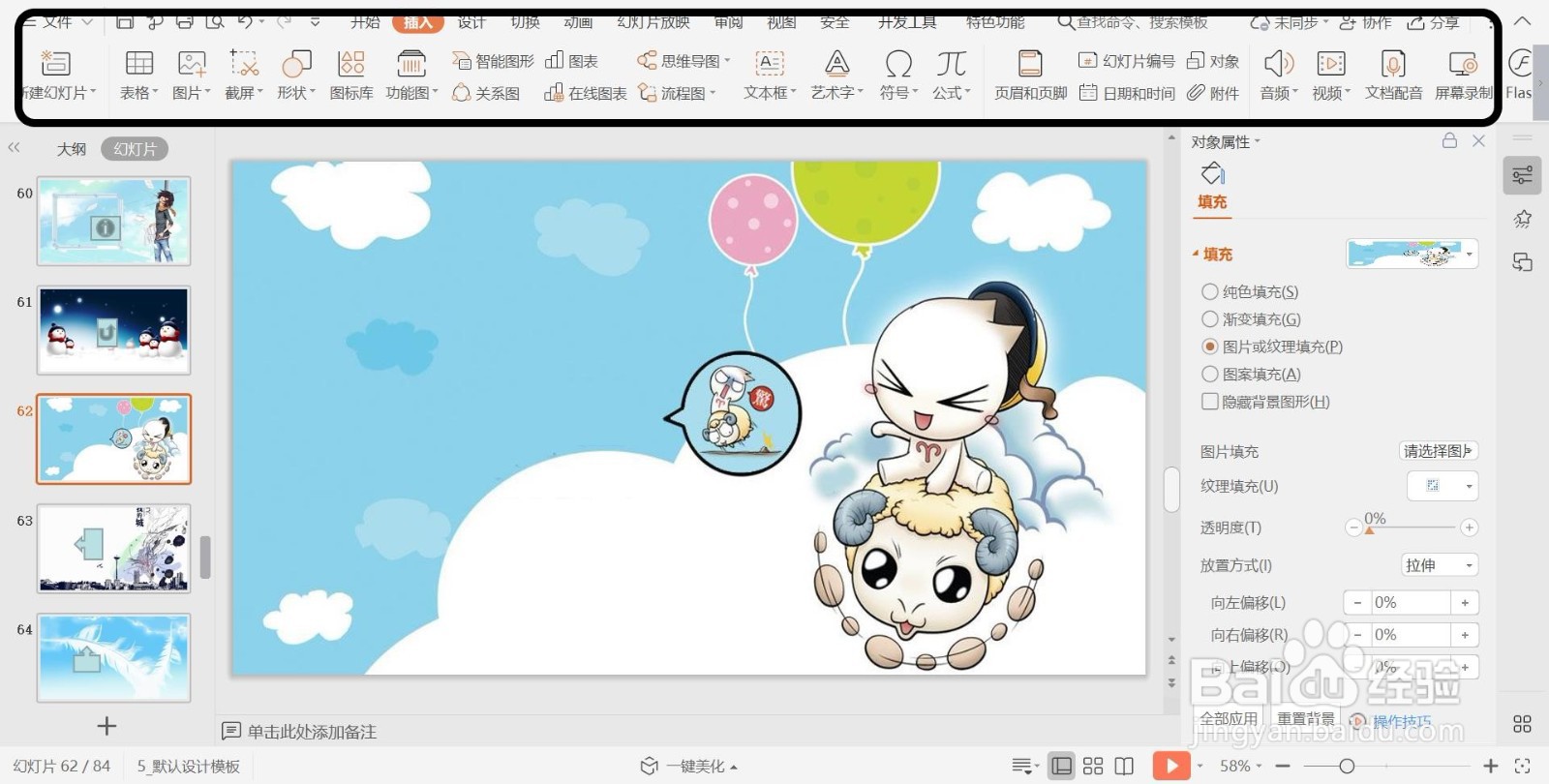1549x784 pixels.
Task: Insert a 智能图形 smart graphic
Action: pos(493,61)
